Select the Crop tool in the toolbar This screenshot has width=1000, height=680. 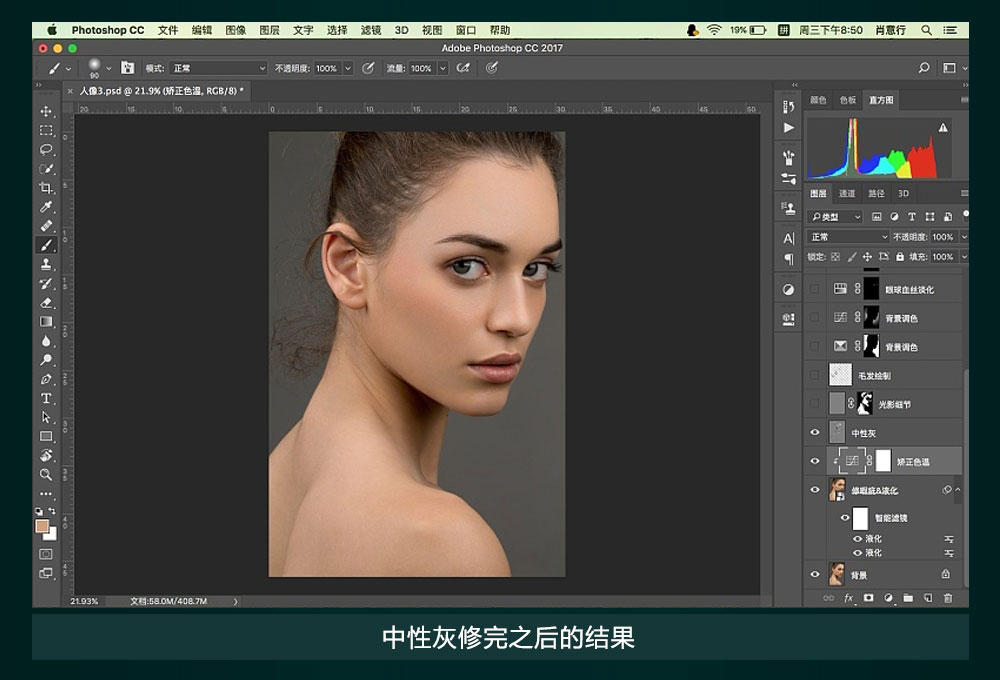click(46, 188)
